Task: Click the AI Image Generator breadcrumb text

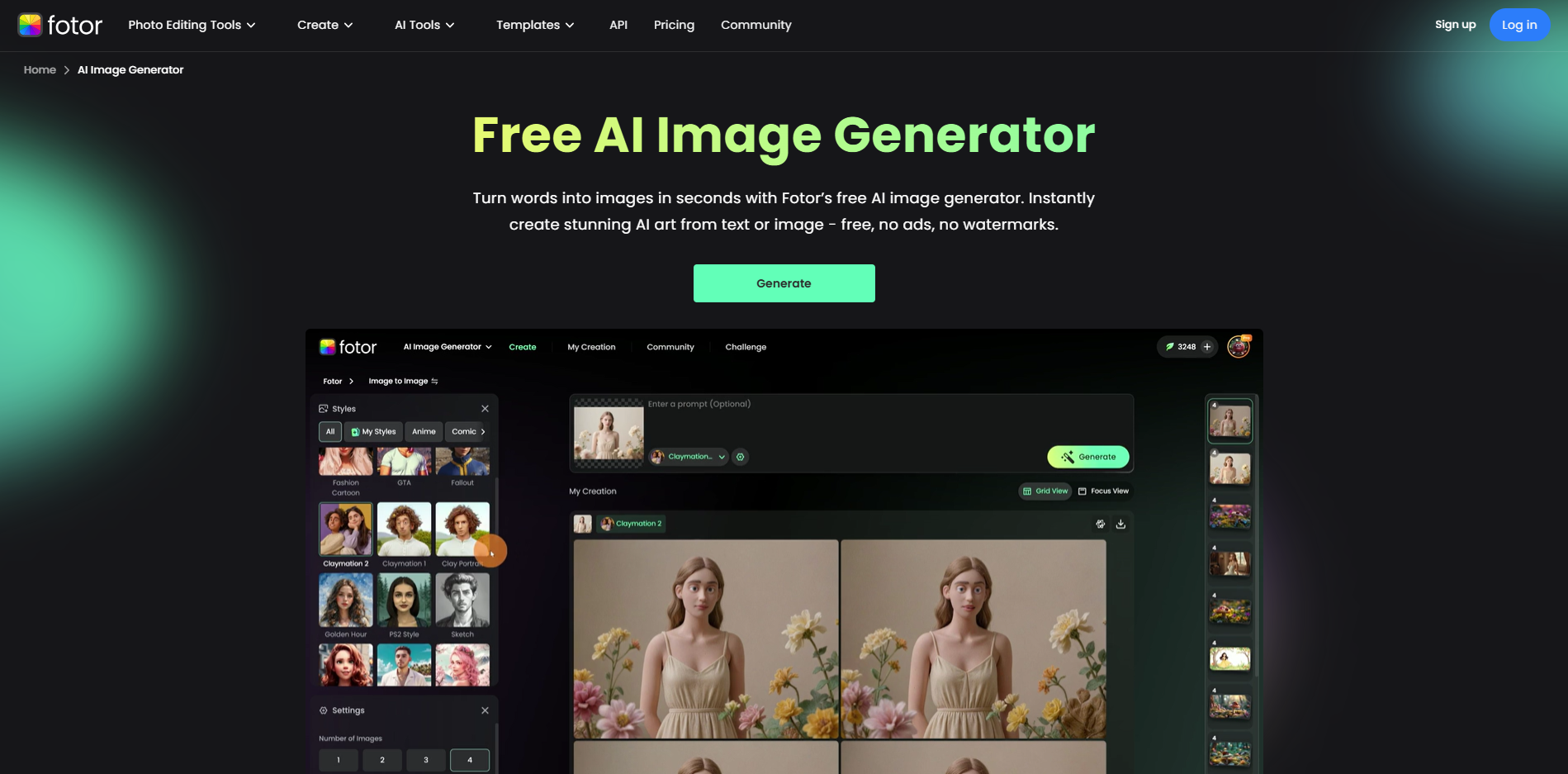Action: tap(130, 69)
